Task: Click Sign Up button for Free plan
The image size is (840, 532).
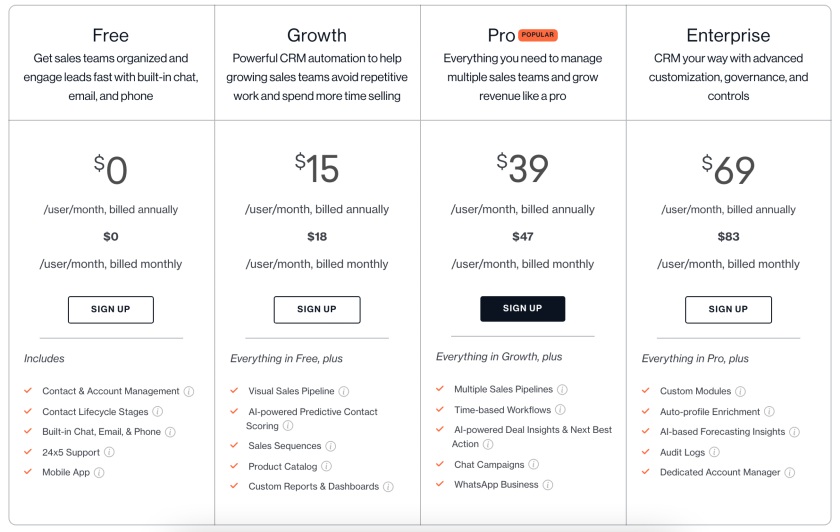Action: [x=111, y=310]
